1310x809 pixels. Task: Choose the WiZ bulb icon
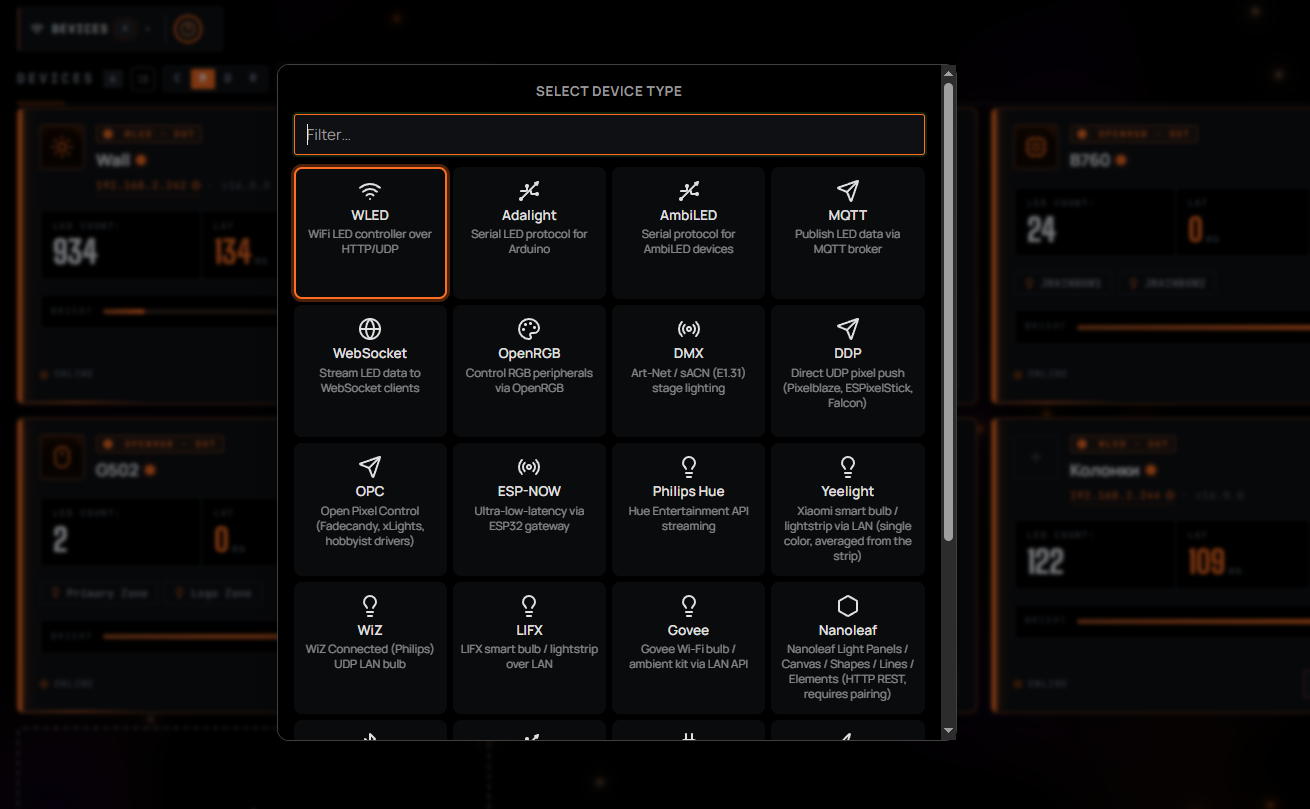(370, 606)
